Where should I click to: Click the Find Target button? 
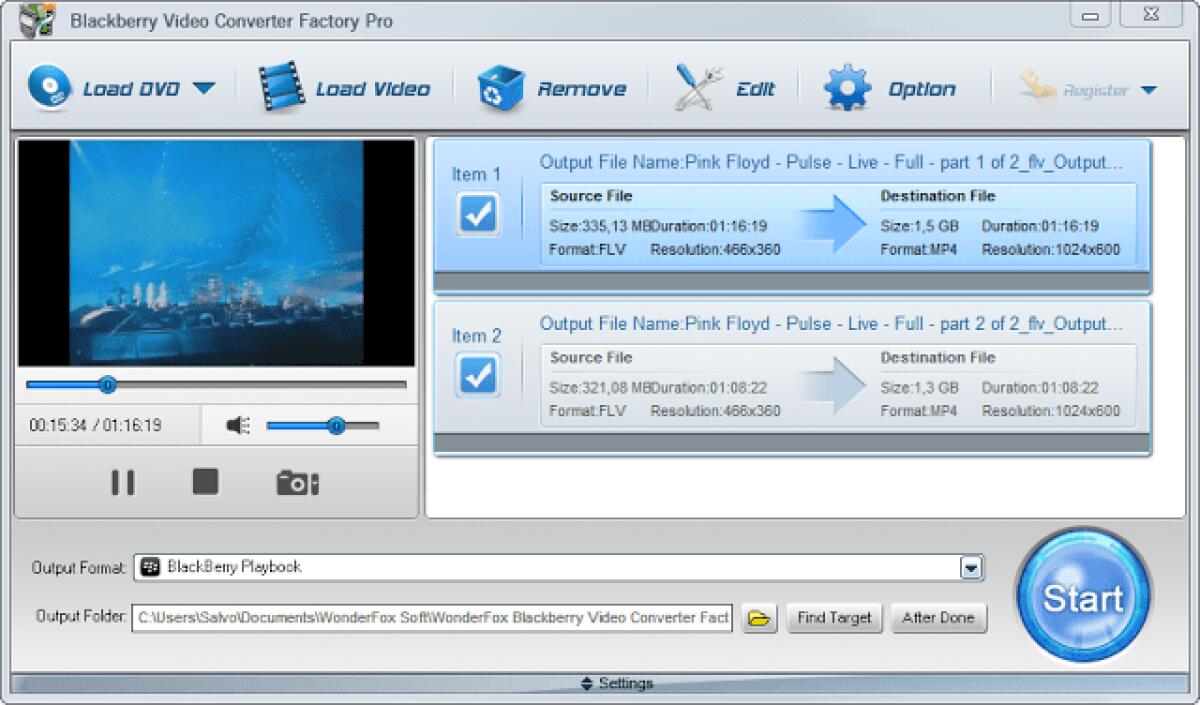834,618
